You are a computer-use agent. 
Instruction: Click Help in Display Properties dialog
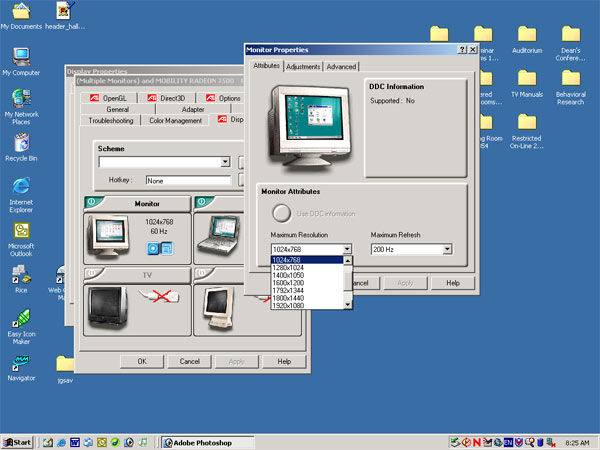[x=284, y=361]
